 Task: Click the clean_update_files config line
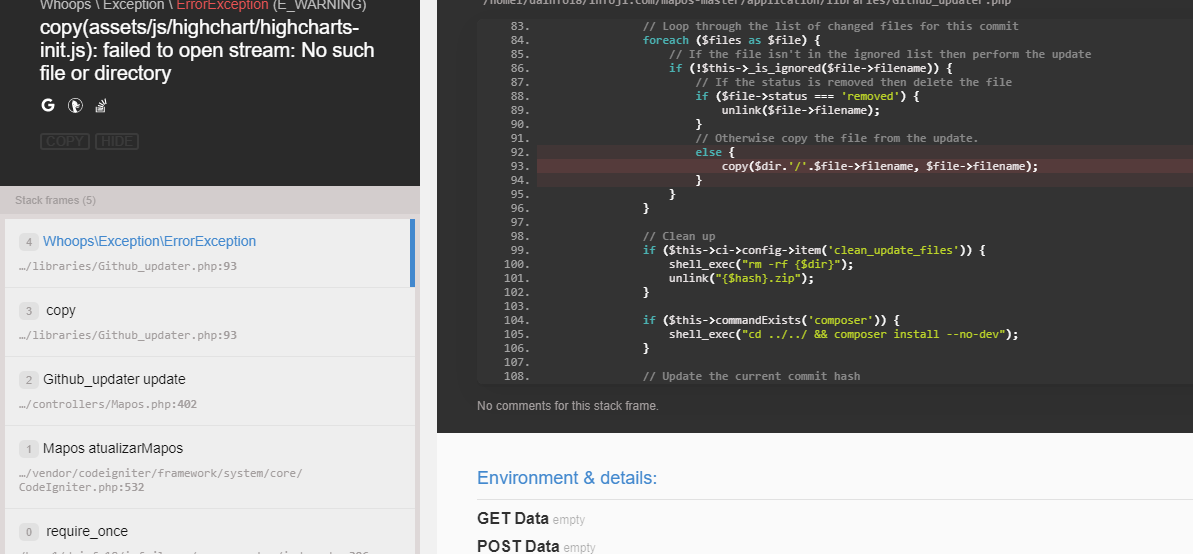(813, 250)
